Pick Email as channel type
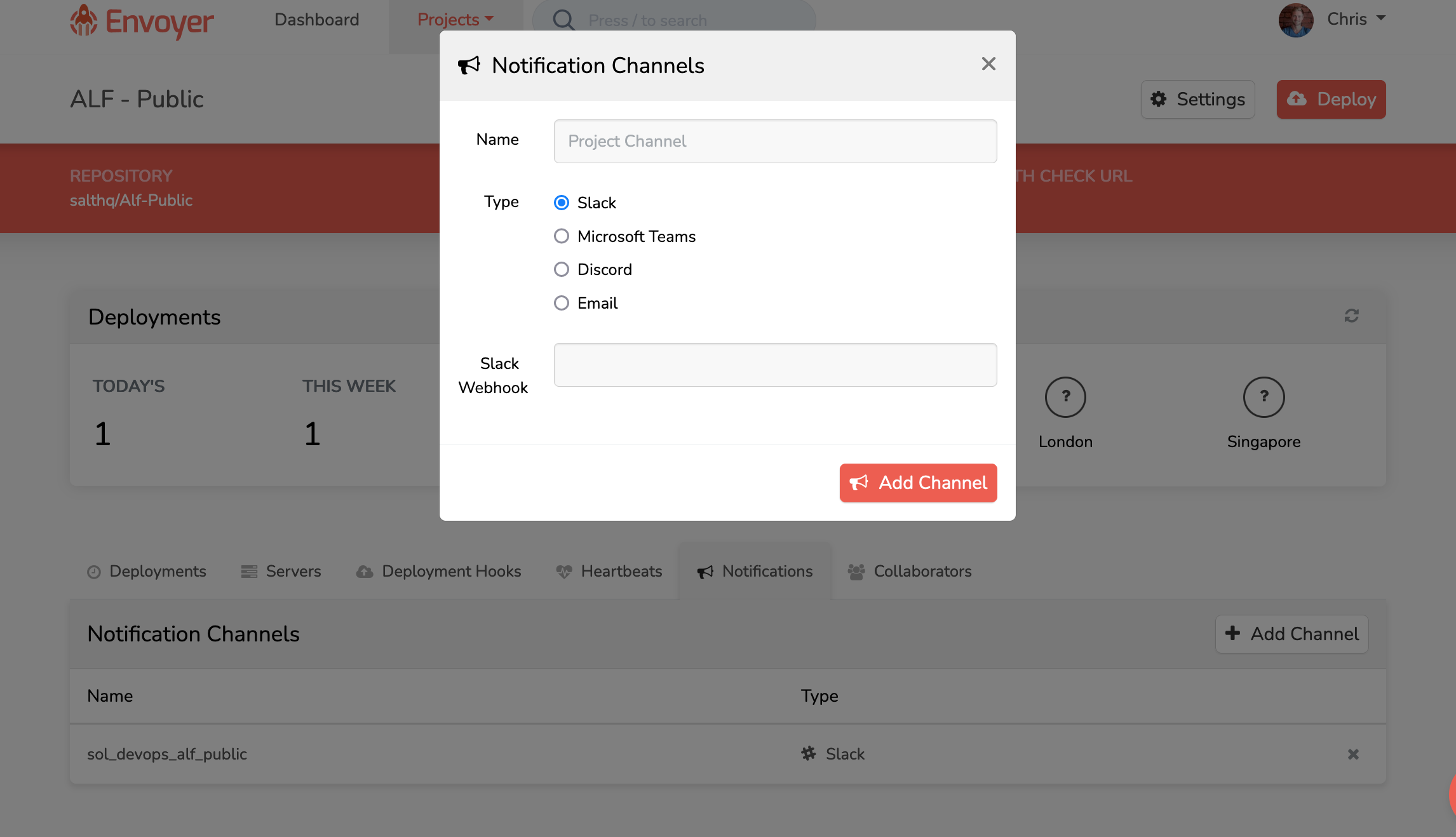 click(x=562, y=303)
